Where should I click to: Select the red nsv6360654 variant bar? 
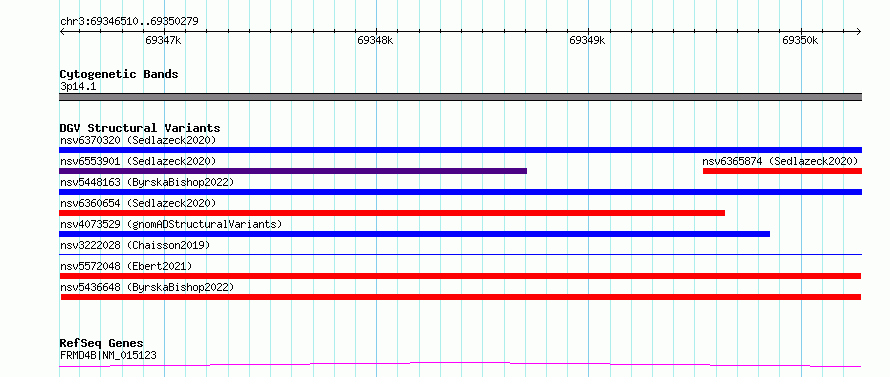pos(392,213)
